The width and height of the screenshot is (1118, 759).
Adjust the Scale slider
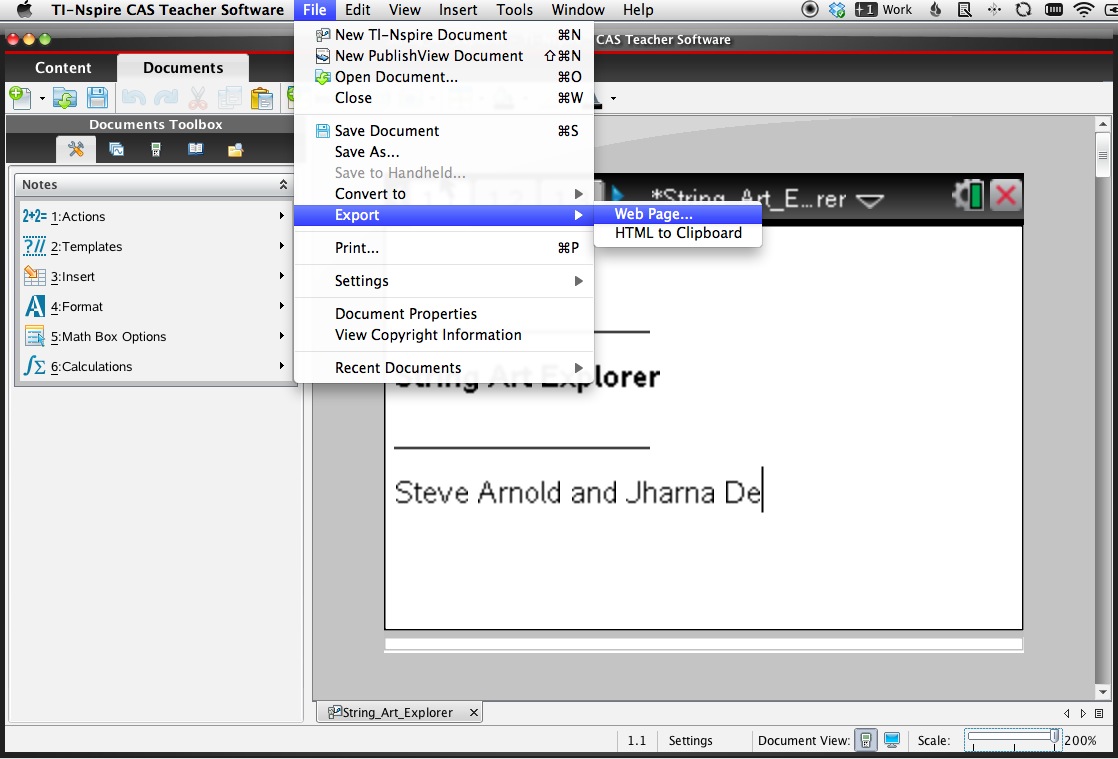[1054, 737]
